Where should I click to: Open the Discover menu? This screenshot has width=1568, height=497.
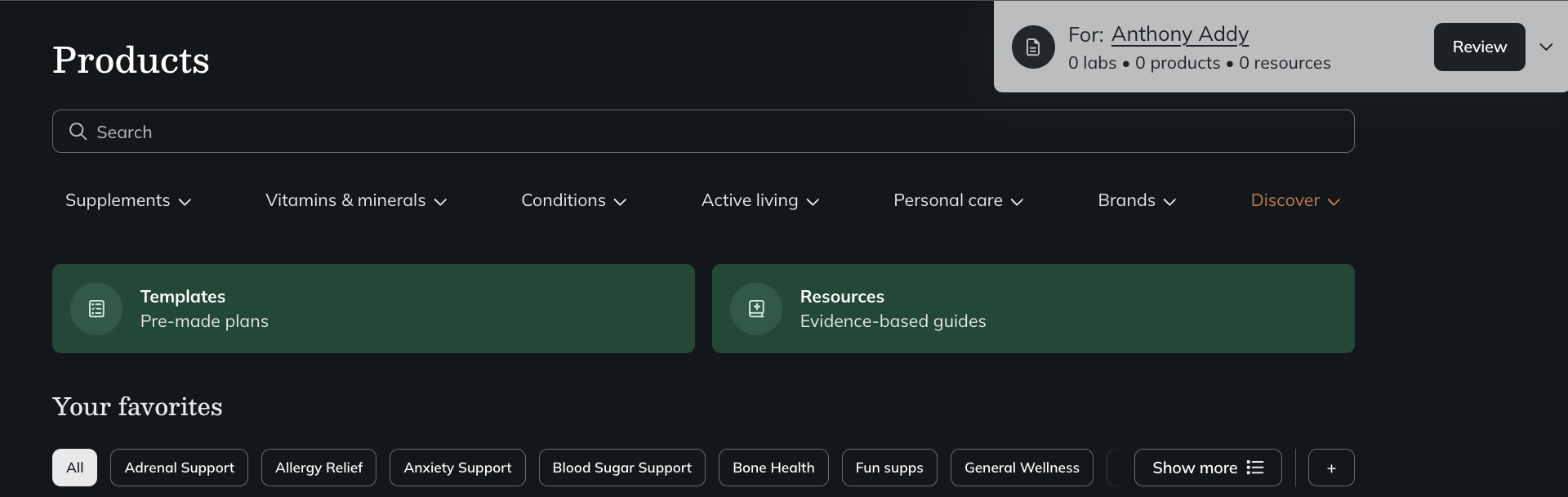tap(1295, 201)
